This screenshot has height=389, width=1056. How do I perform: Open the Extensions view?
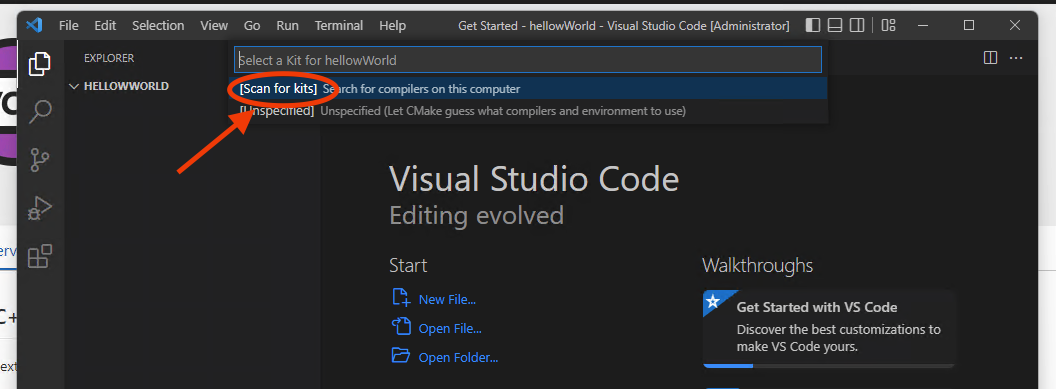point(40,257)
